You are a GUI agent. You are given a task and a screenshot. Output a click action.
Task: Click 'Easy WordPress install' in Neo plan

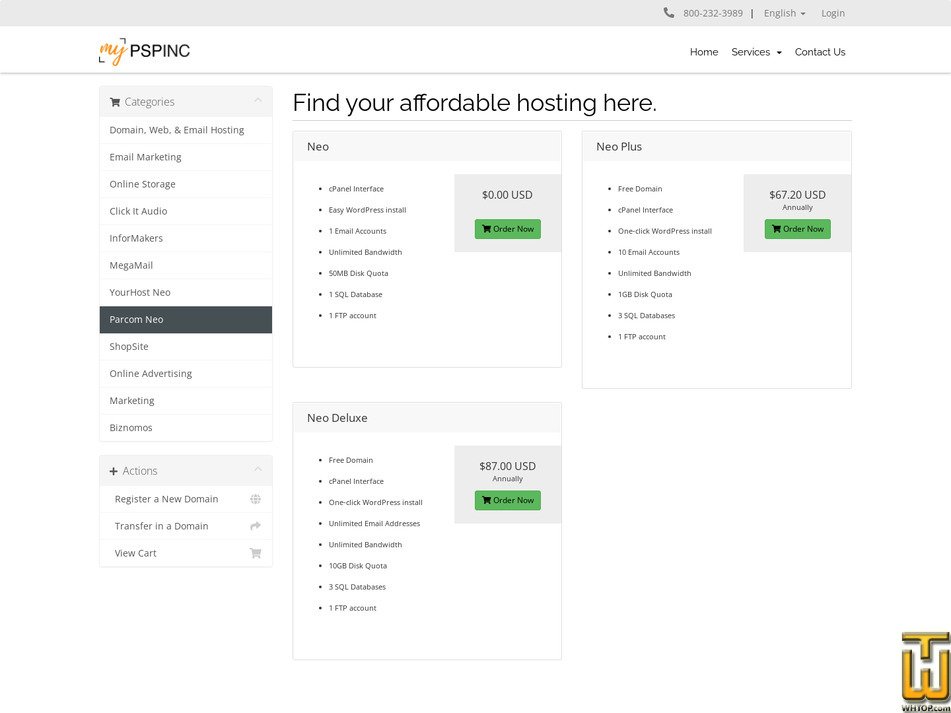[x=368, y=210]
